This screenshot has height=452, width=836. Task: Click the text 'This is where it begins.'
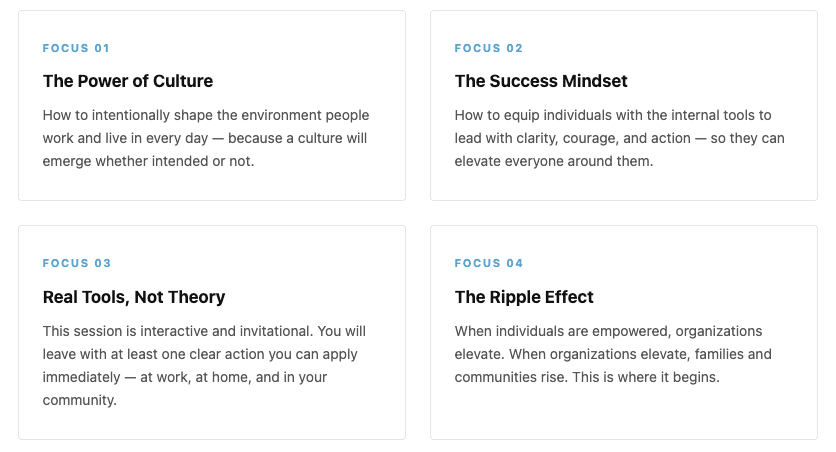point(646,377)
